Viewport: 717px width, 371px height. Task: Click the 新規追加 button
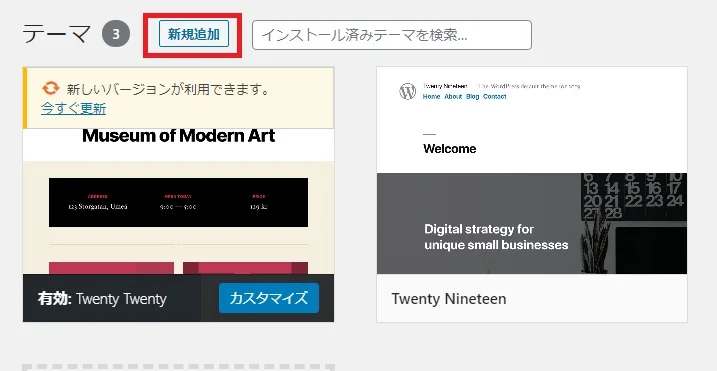[194, 34]
